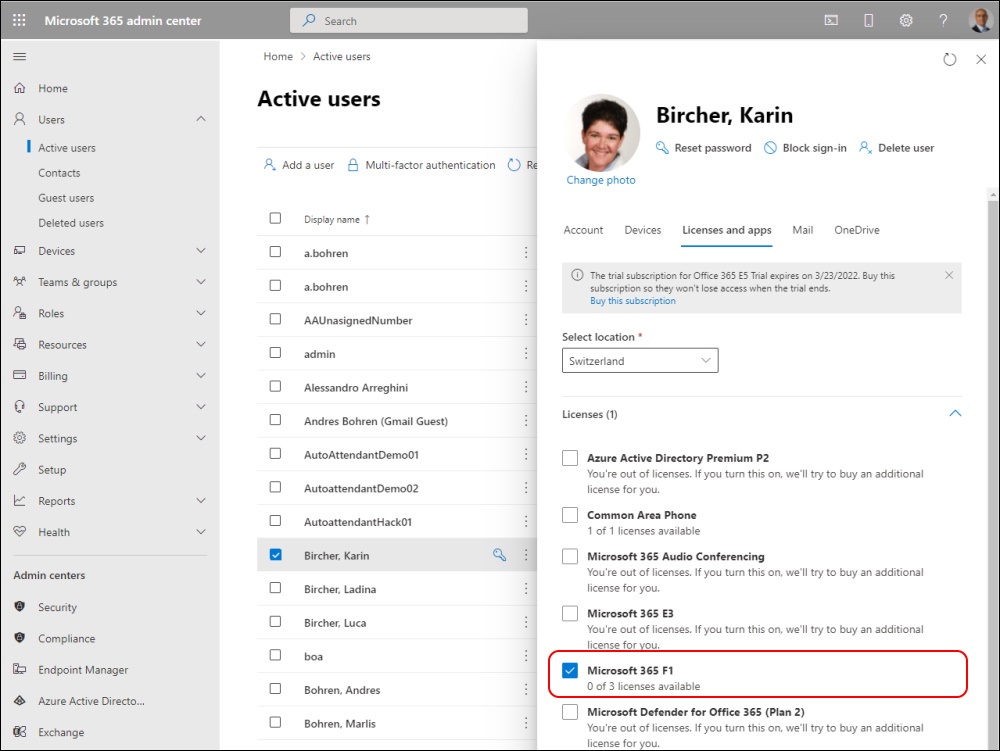Click Buy this subscription link

pos(633,301)
